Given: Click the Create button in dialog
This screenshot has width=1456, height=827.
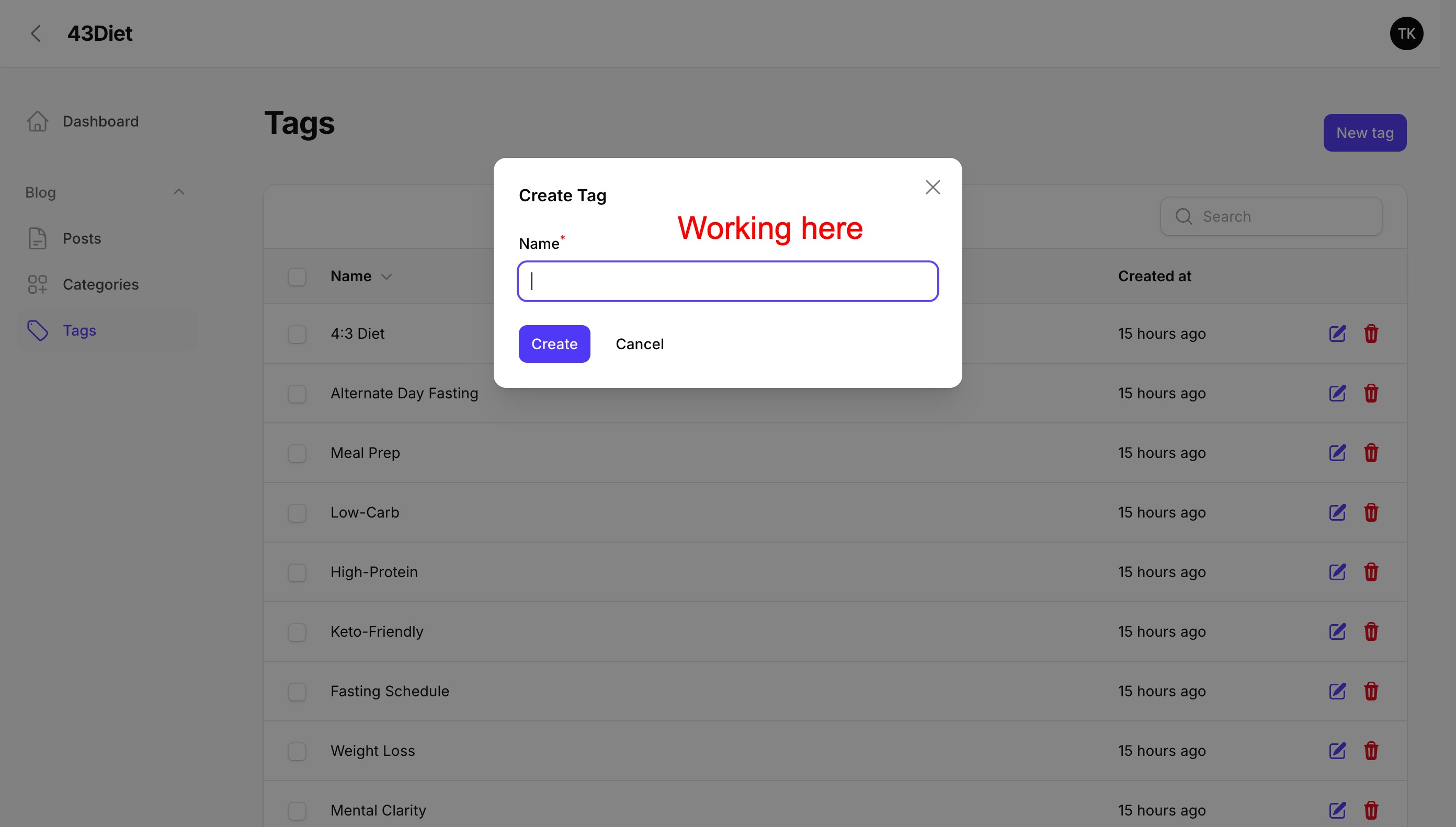Looking at the screenshot, I should click(554, 343).
